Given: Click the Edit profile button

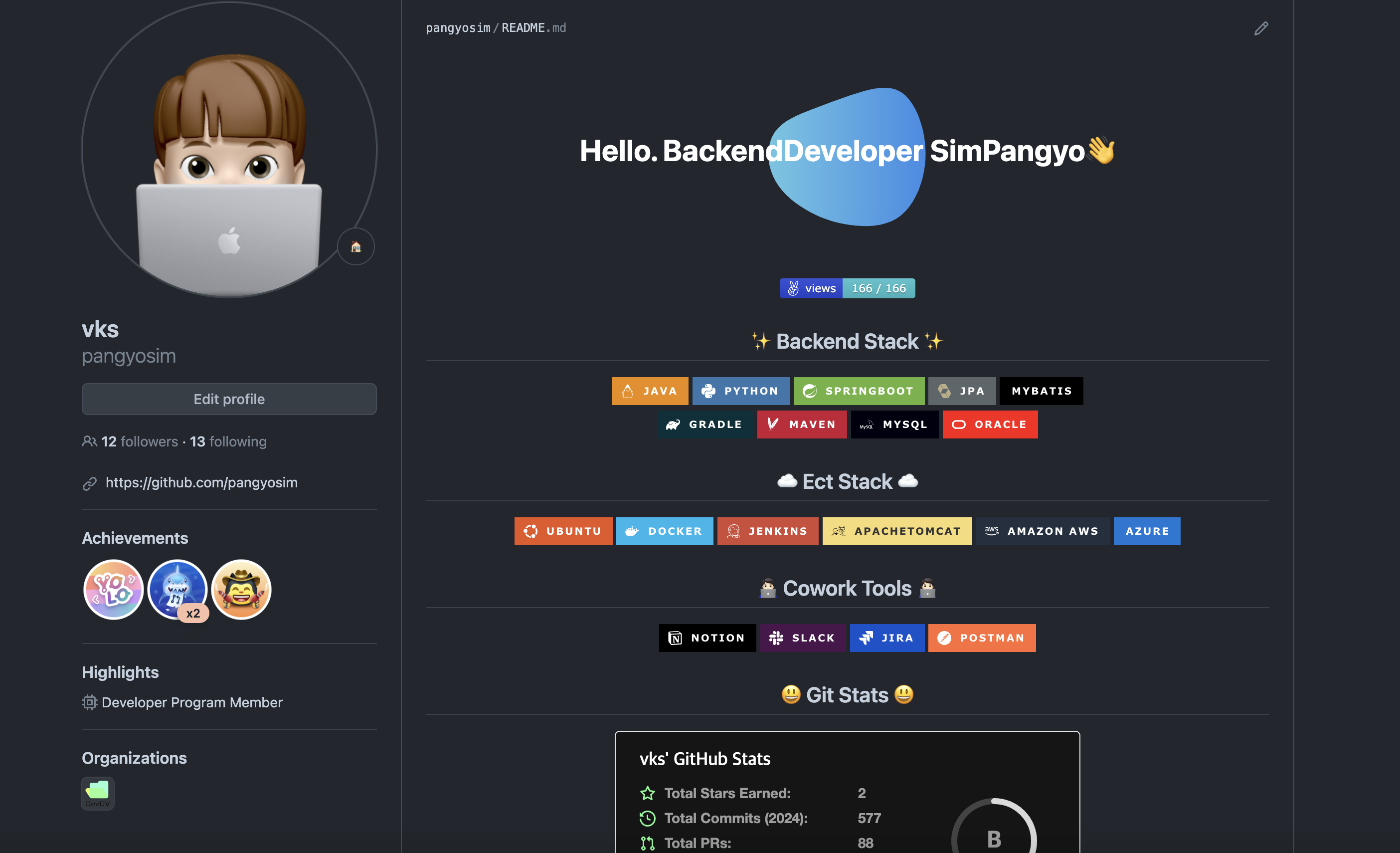Looking at the screenshot, I should point(229,399).
